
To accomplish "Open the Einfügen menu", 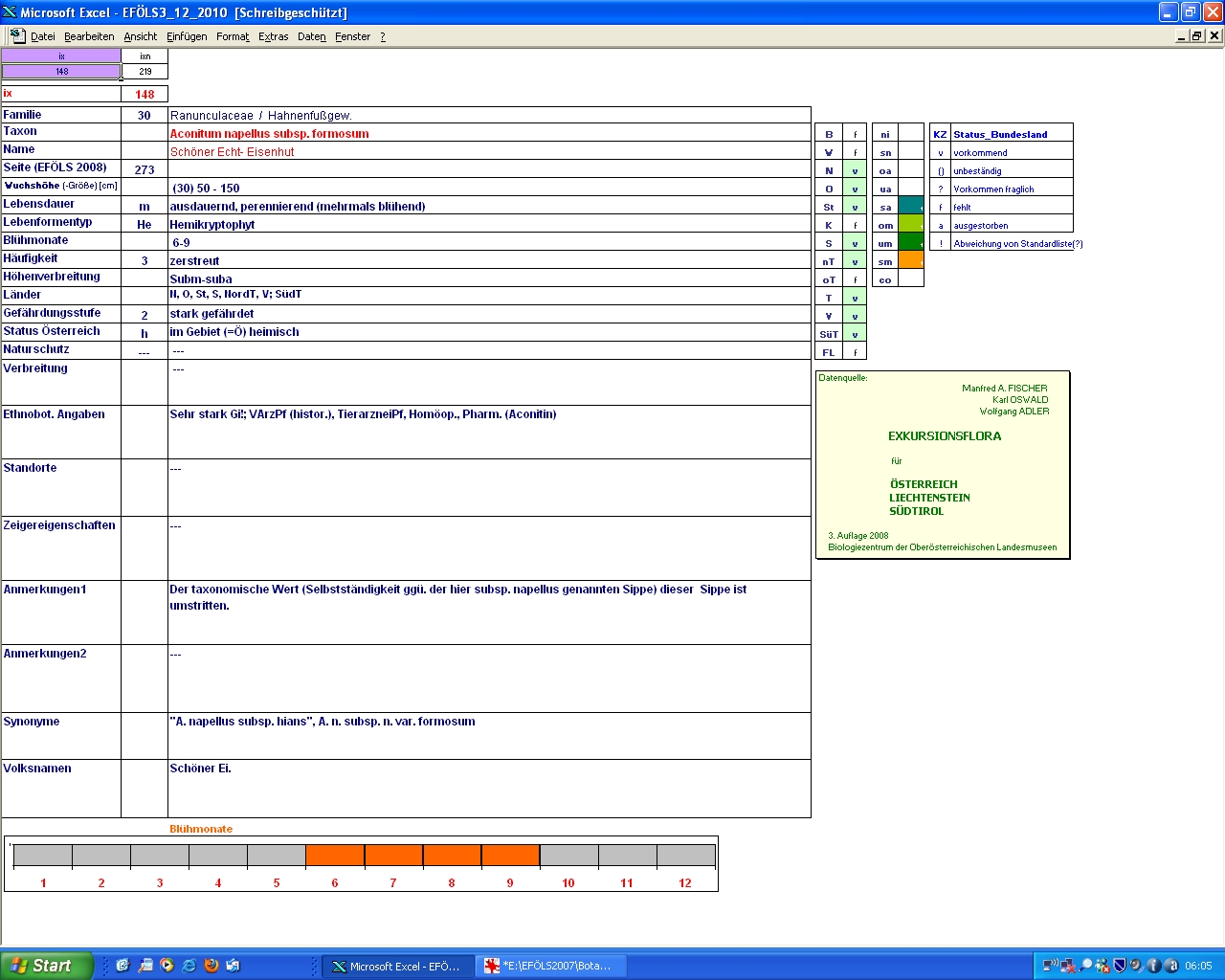I will tap(187, 36).
